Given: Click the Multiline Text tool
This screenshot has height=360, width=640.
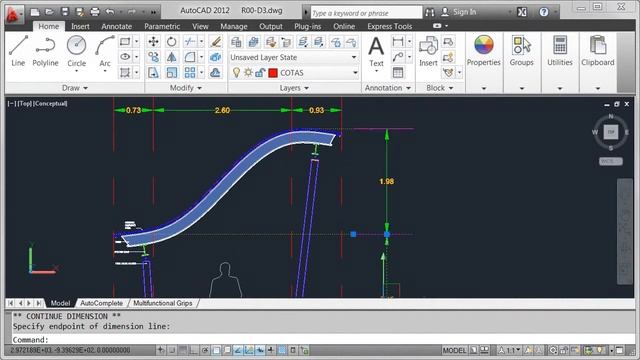Looking at the screenshot, I should point(376,51).
